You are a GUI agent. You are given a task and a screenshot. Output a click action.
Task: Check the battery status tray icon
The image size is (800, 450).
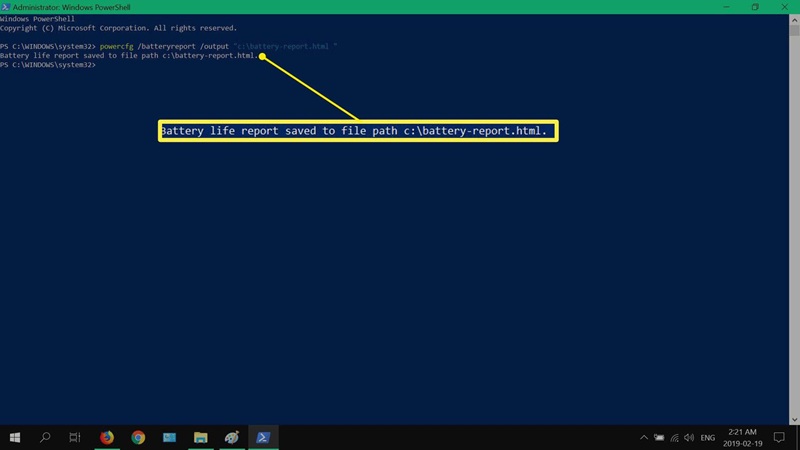coord(659,437)
